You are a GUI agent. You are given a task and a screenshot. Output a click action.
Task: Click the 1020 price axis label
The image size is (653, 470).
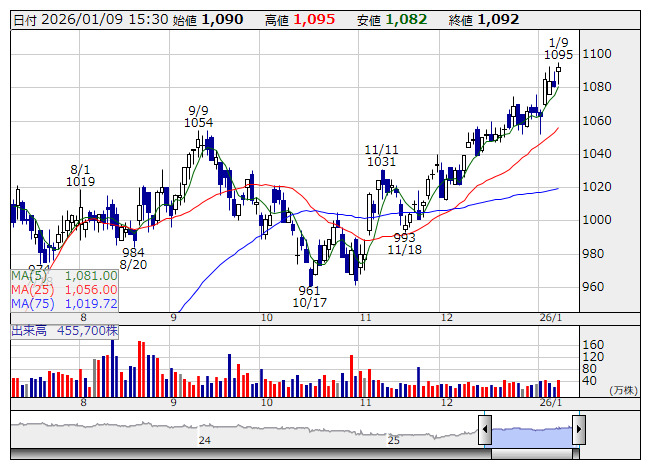coord(597,187)
